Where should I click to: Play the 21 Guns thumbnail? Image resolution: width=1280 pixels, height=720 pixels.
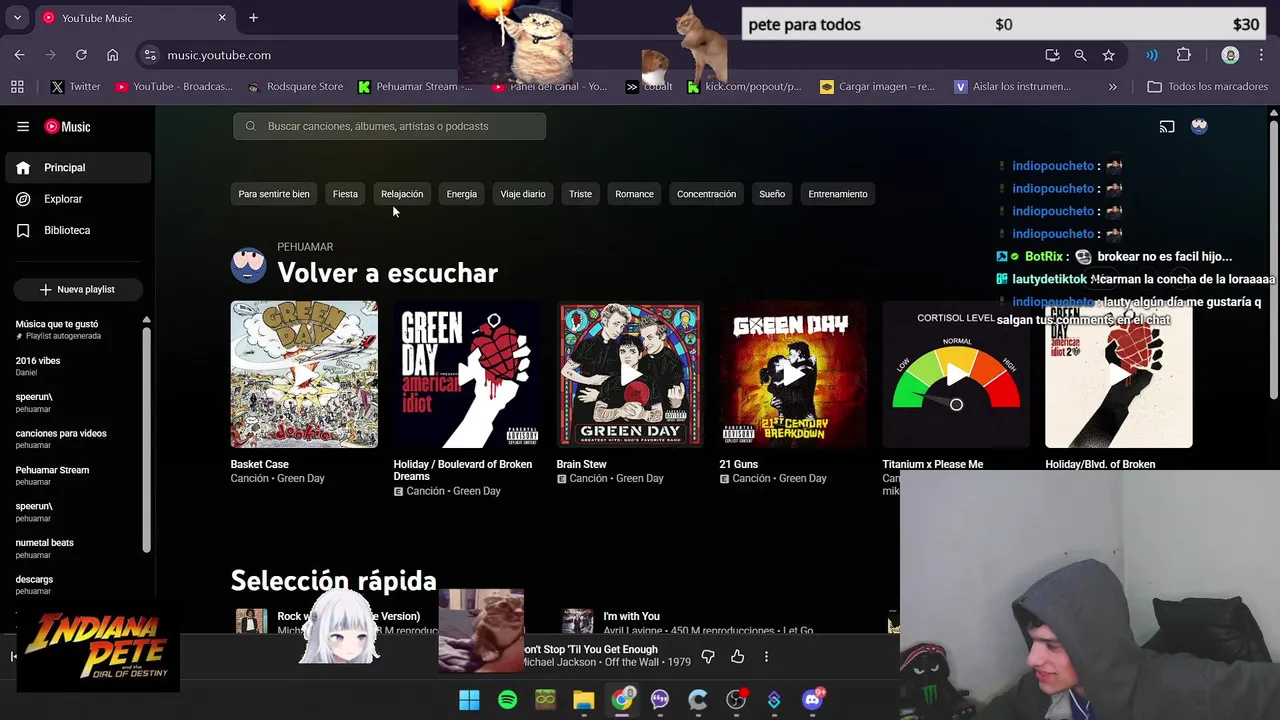(793, 374)
